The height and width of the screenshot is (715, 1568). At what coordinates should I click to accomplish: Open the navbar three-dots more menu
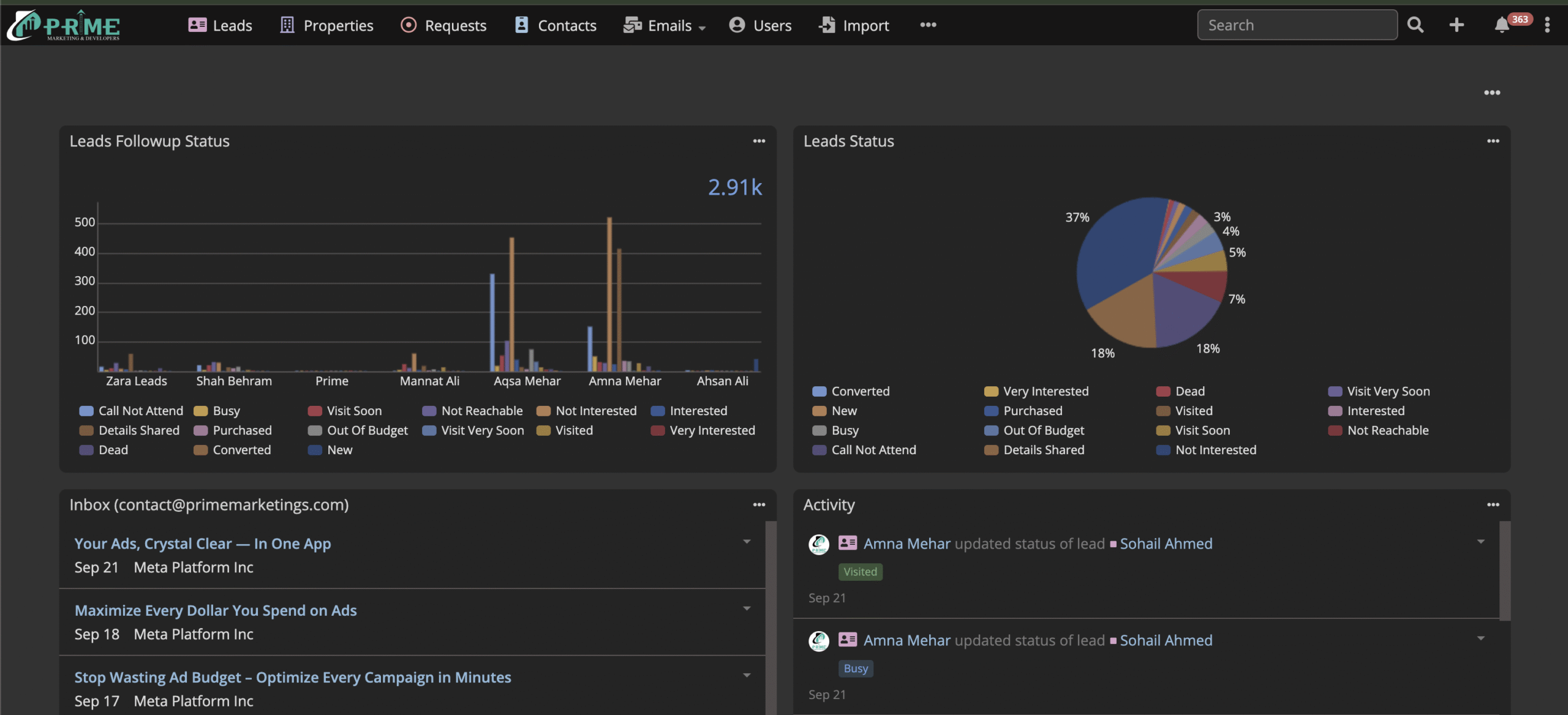(928, 25)
